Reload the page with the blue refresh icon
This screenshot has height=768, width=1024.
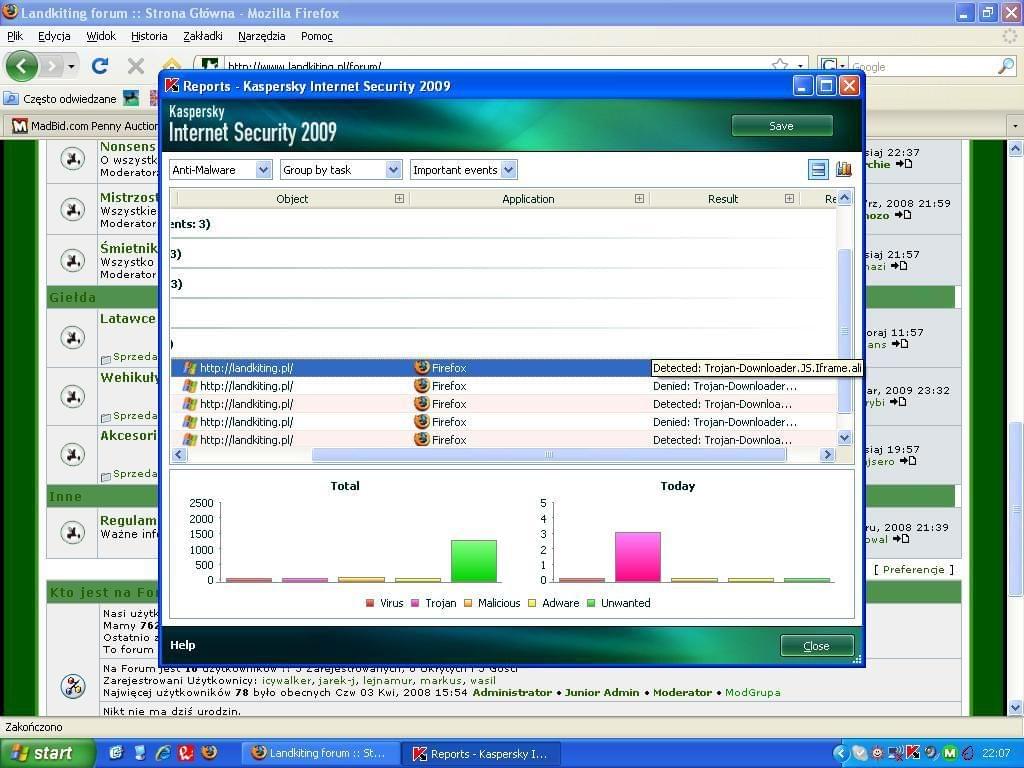tap(100, 66)
